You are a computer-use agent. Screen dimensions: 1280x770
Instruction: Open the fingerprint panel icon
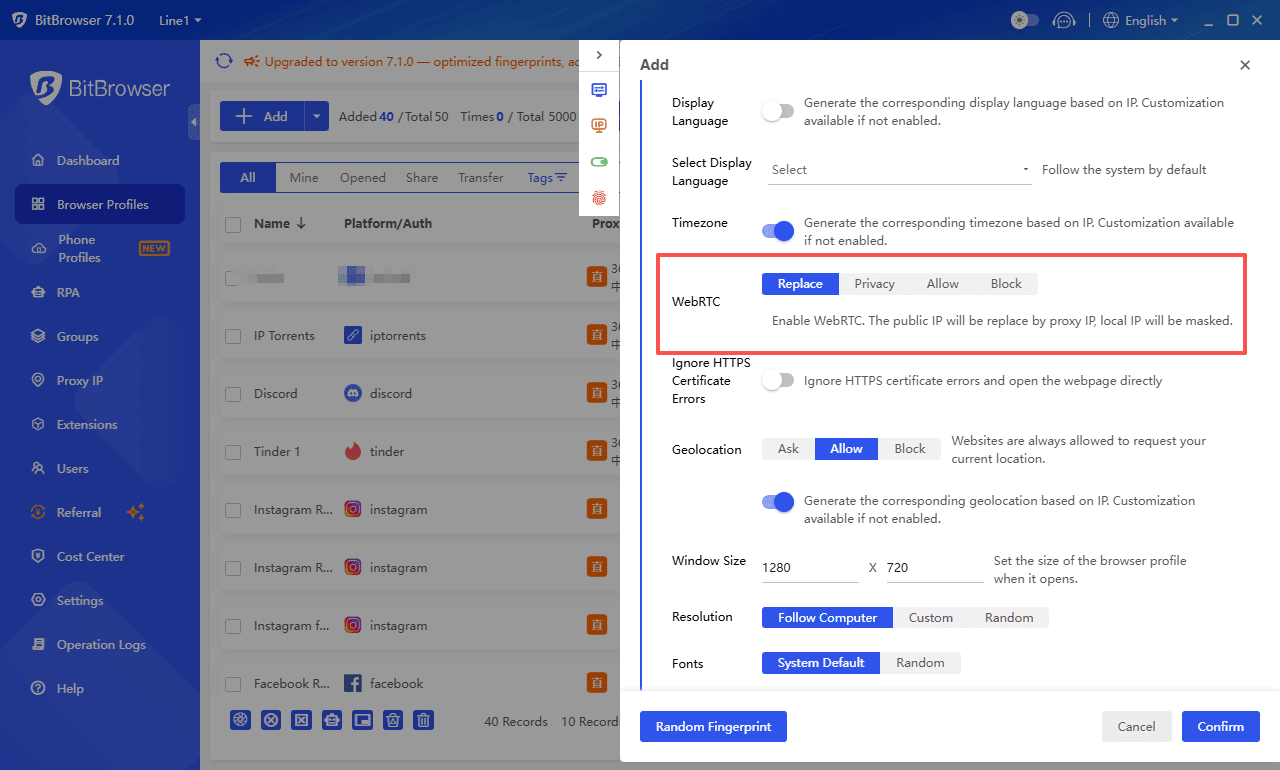pos(599,198)
